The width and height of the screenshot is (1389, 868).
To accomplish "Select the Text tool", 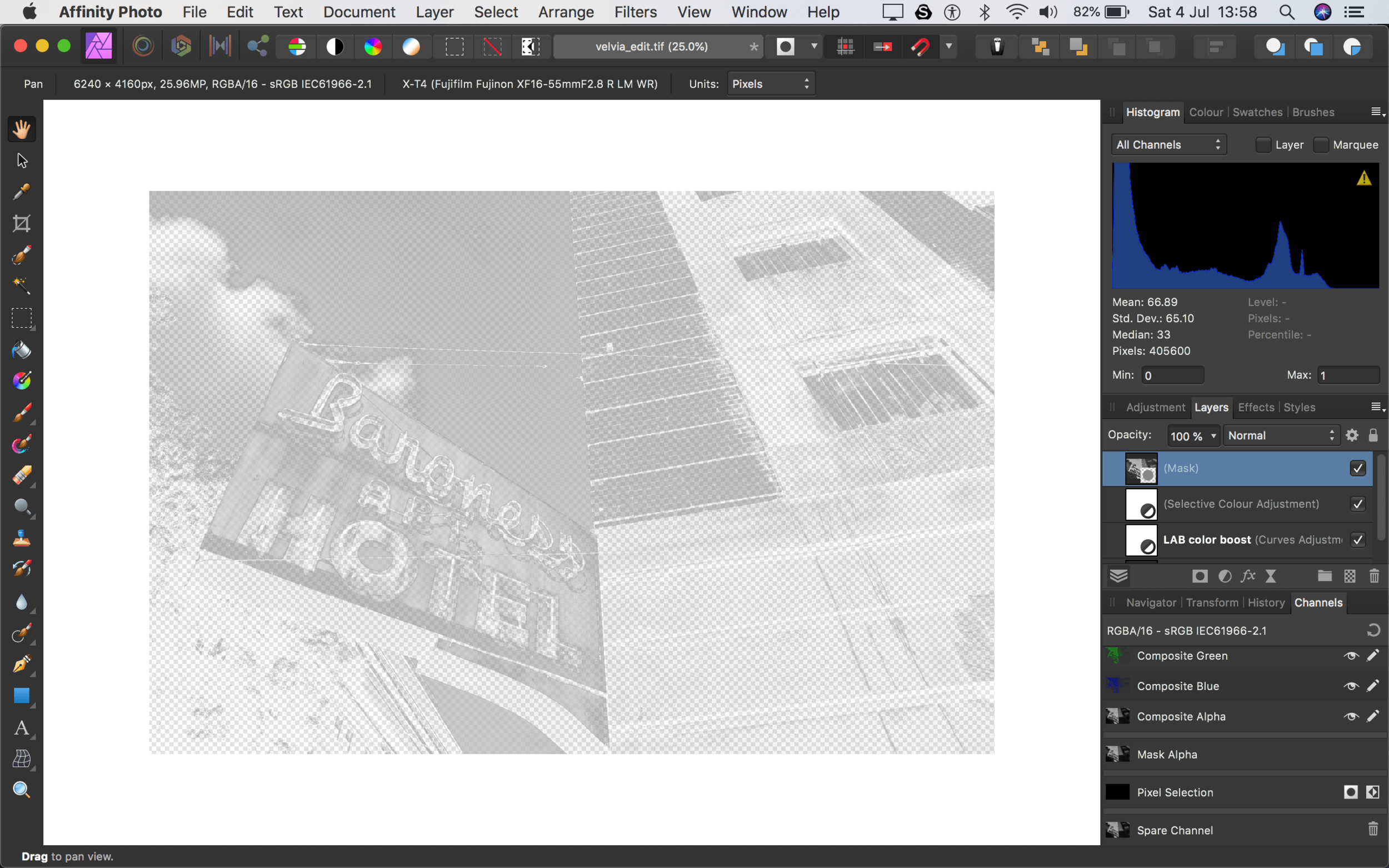I will coord(21,729).
